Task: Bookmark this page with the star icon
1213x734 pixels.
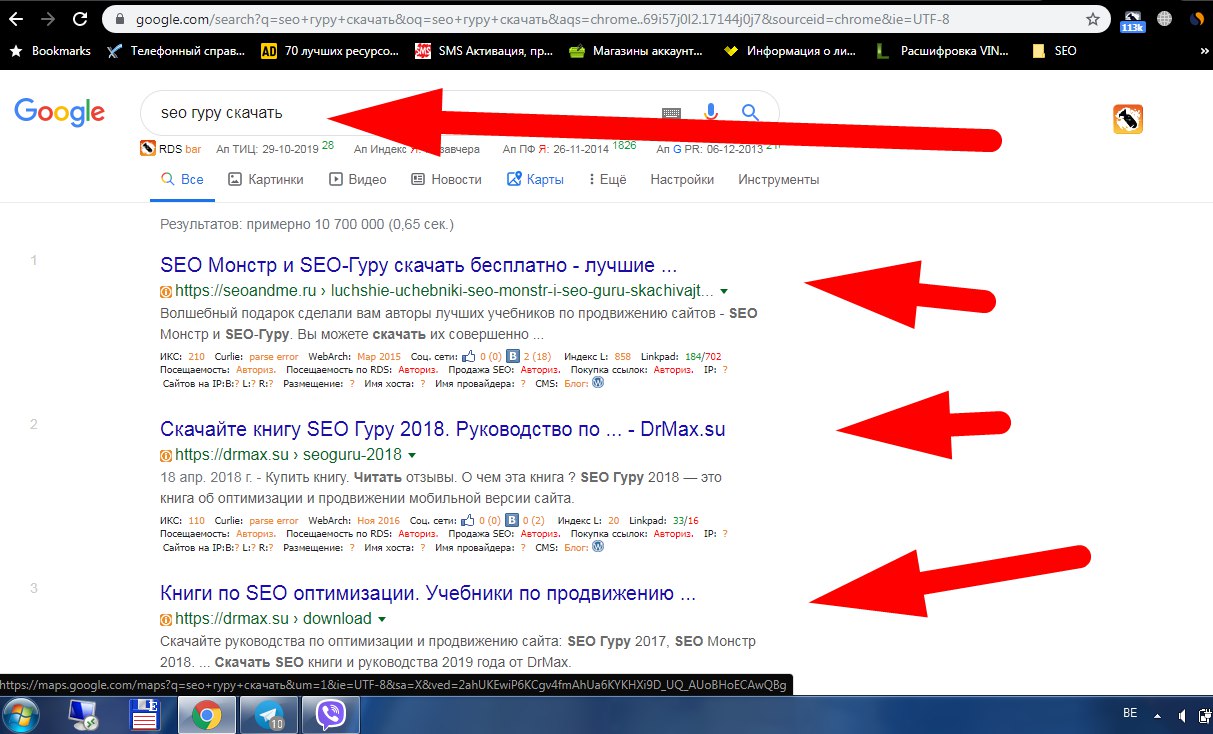Action: click(x=1093, y=18)
